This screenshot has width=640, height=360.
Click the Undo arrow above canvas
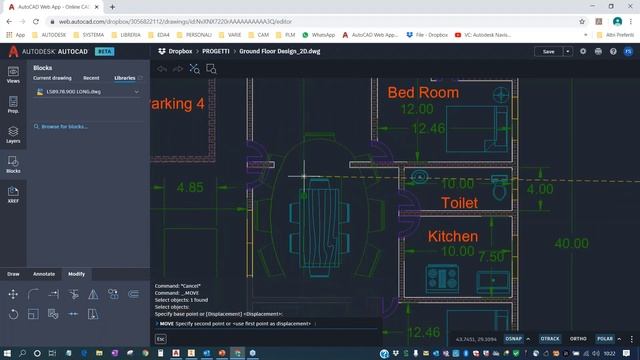pos(162,69)
